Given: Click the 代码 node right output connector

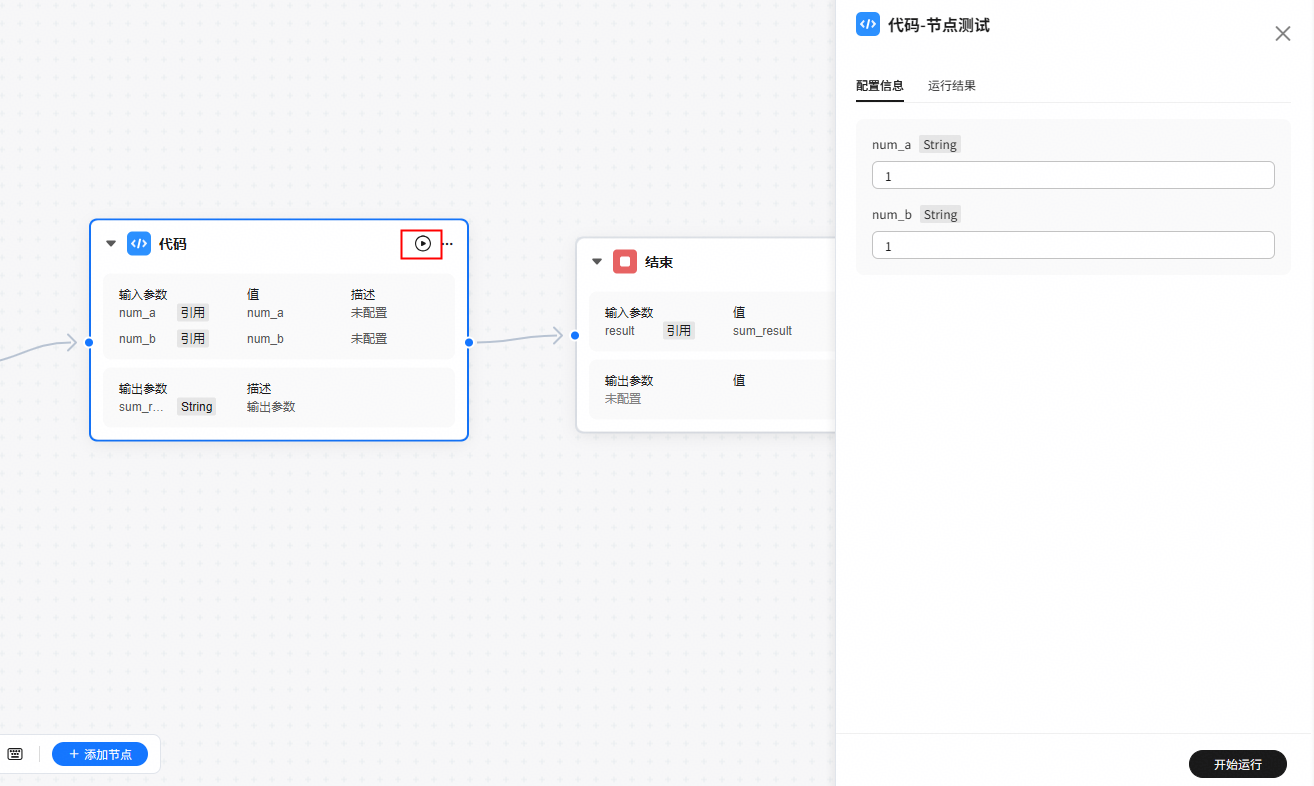Looking at the screenshot, I should click(x=469, y=343).
